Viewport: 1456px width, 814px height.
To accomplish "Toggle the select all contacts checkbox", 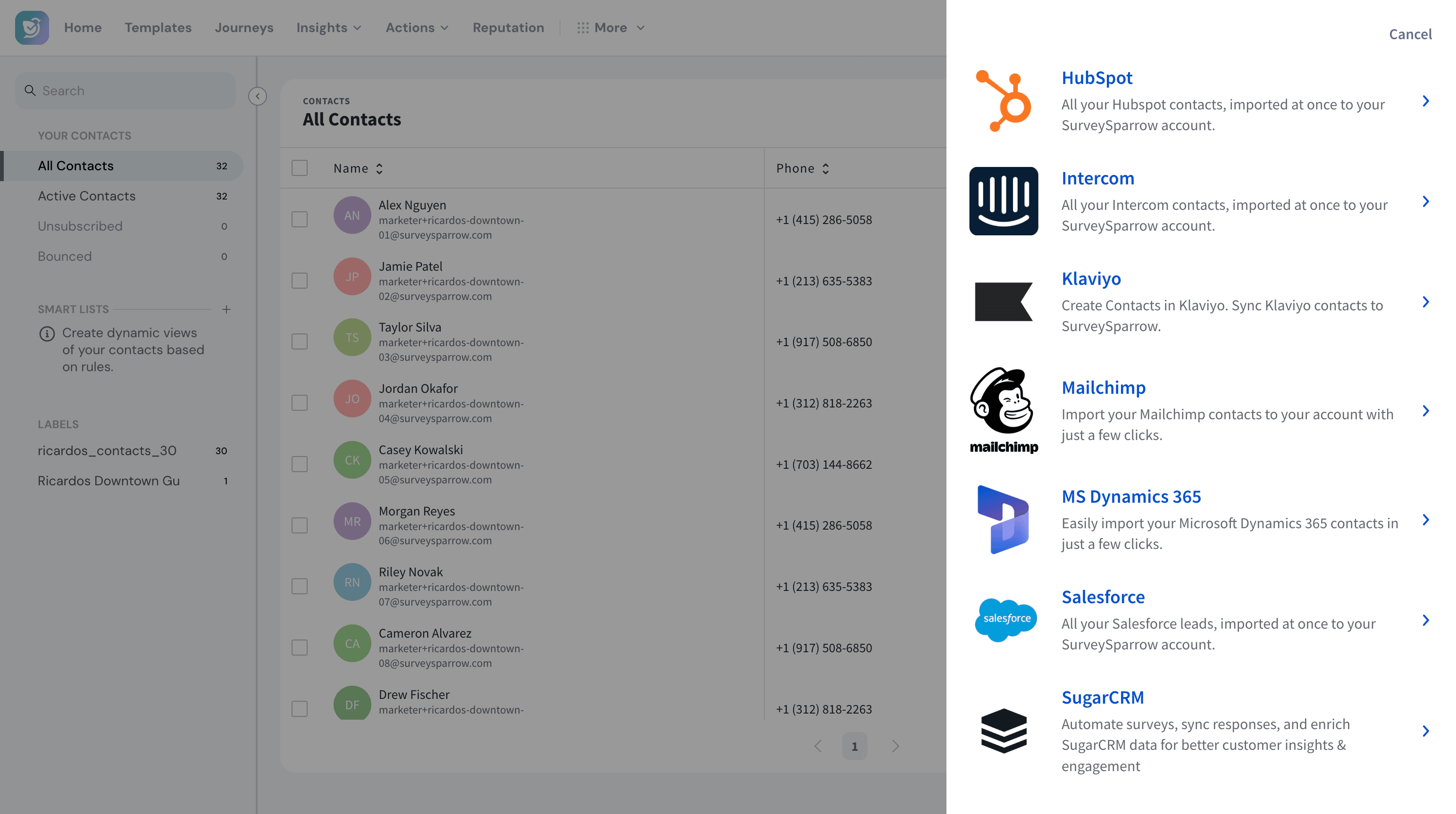I will coord(300,168).
